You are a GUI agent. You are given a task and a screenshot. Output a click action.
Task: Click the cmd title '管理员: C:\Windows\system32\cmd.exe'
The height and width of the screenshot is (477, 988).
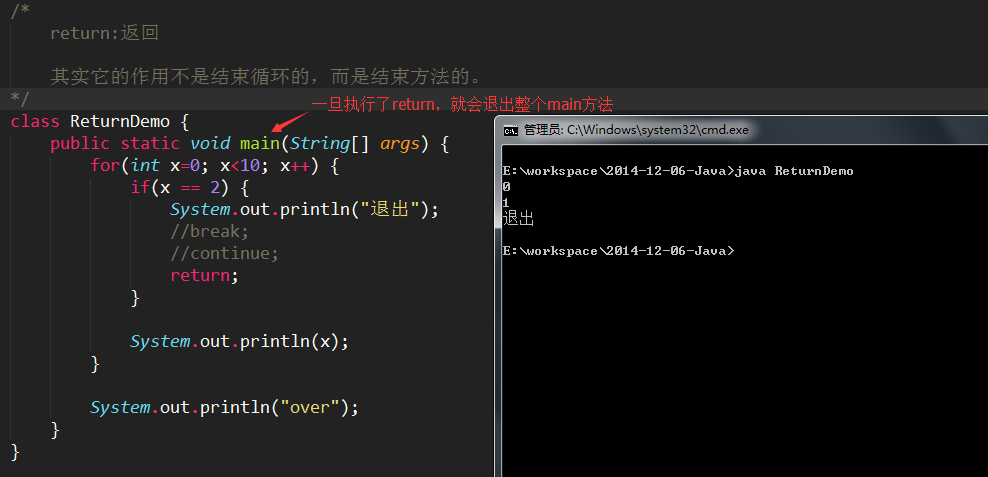coord(636,130)
